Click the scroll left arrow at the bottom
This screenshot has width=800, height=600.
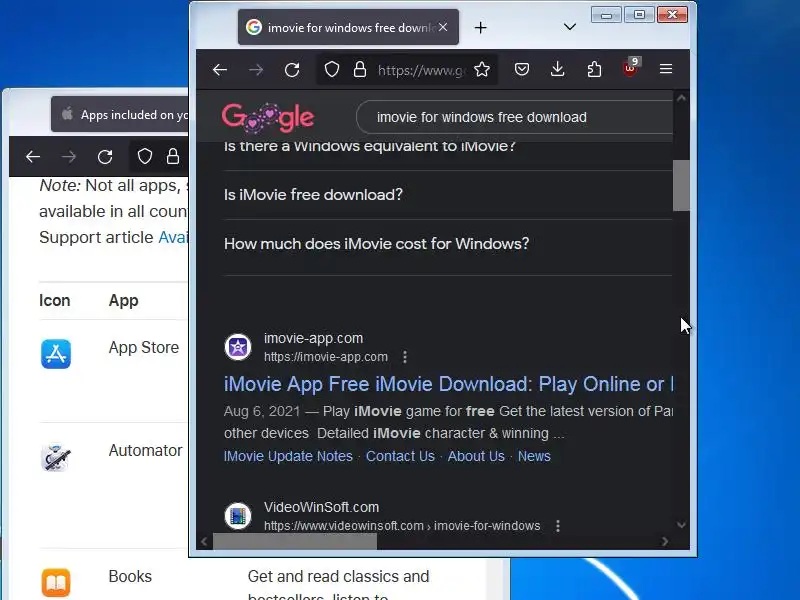point(204,541)
